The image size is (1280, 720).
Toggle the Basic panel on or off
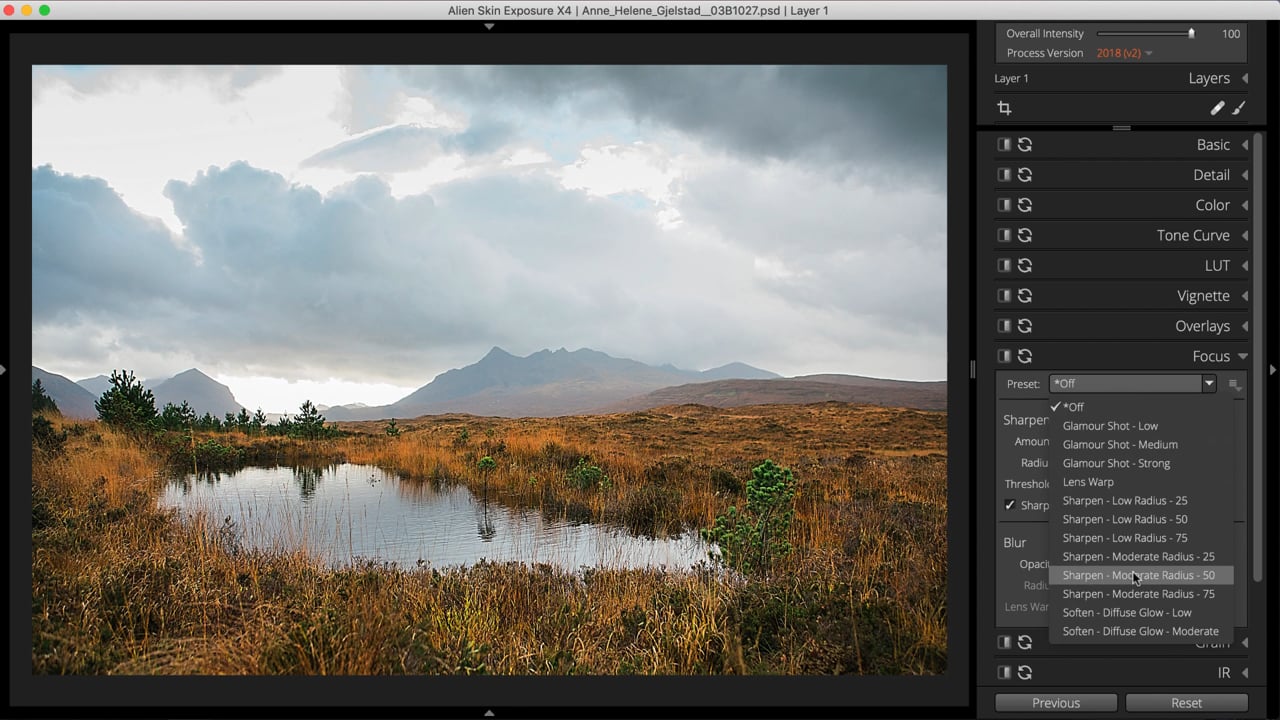coord(1004,145)
